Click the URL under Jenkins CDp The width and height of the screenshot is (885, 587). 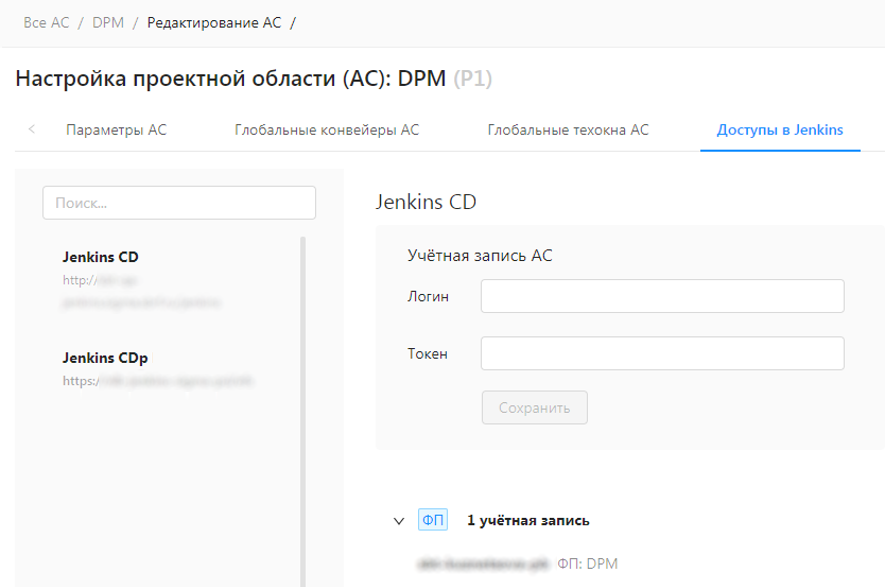coord(157,381)
